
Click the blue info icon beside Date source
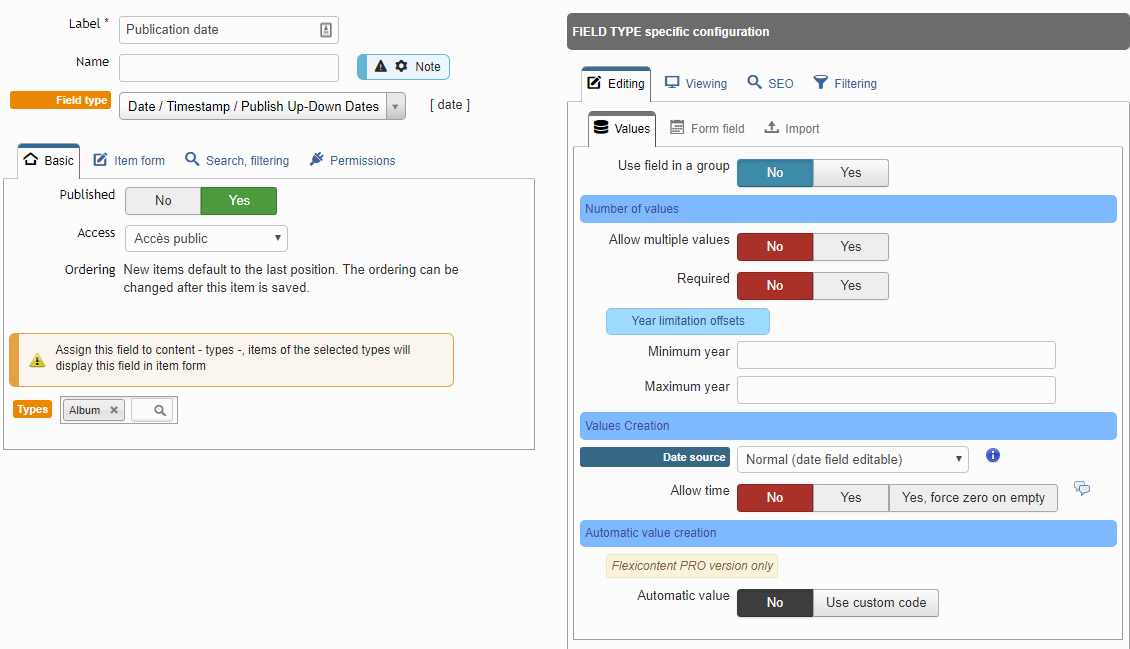pyautogui.click(x=993, y=456)
